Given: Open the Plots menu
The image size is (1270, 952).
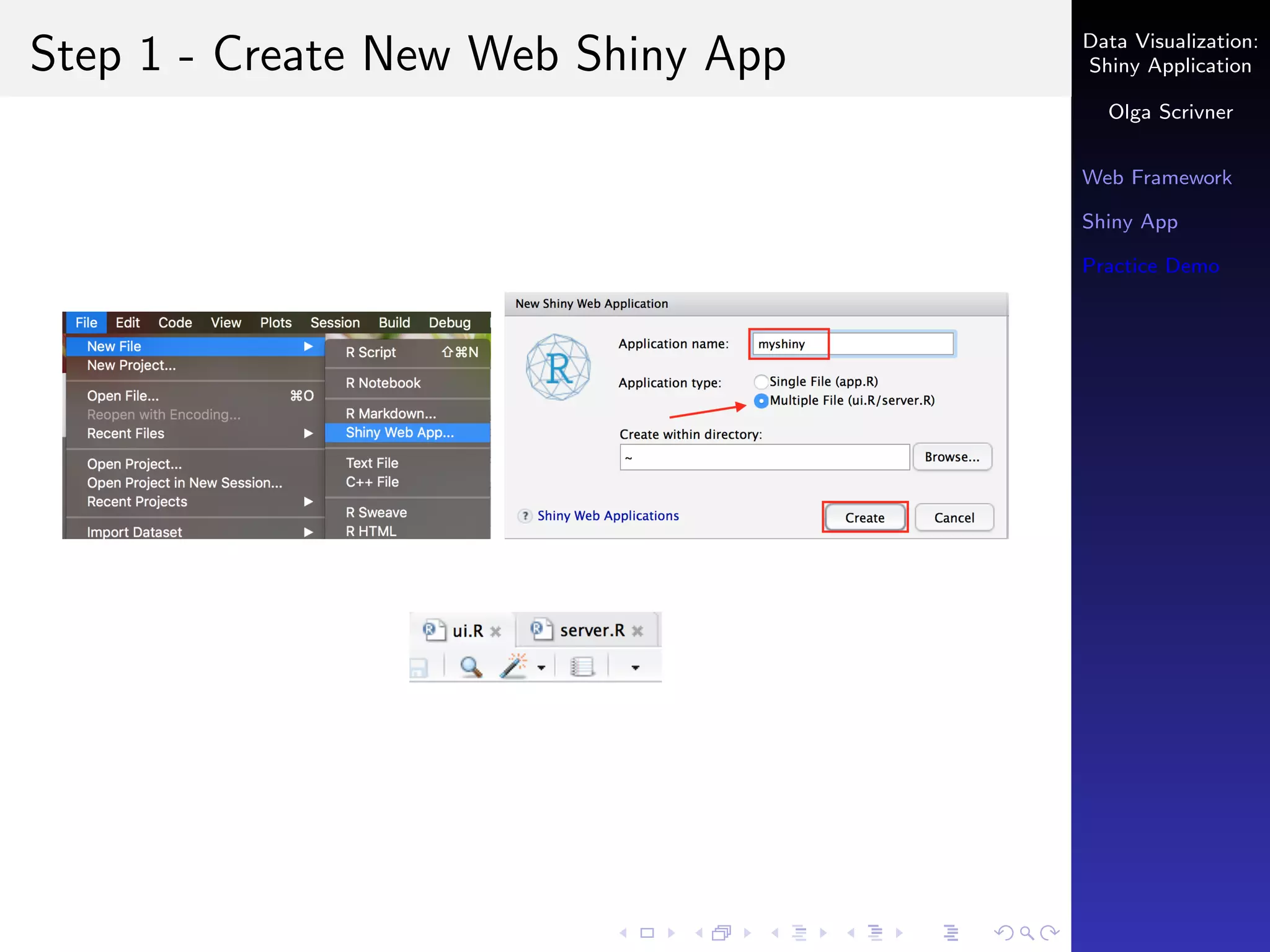Looking at the screenshot, I should coord(276,323).
